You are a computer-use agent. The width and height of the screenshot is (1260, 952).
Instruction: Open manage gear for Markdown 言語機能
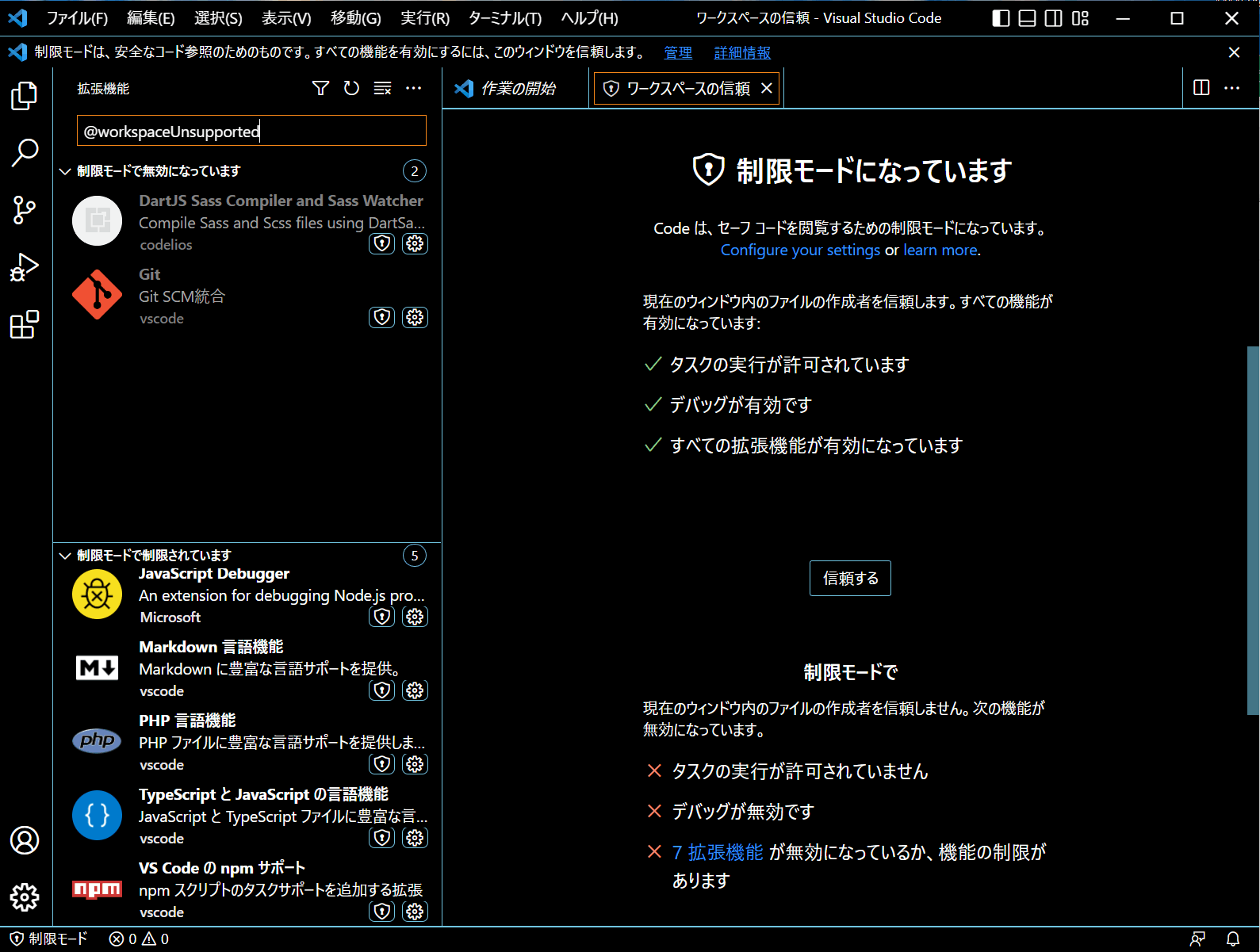[415, 690]
